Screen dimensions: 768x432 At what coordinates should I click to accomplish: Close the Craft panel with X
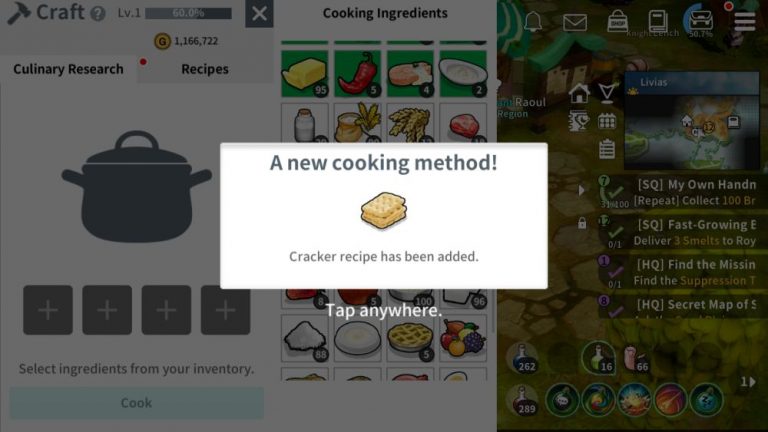(x=259, y=14)
